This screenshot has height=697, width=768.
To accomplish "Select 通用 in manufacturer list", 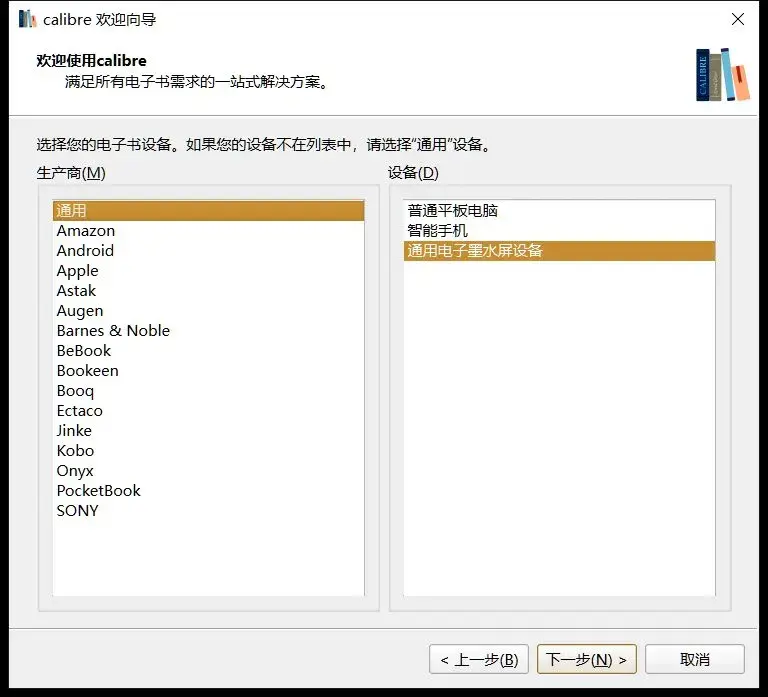I will point(209,211).
